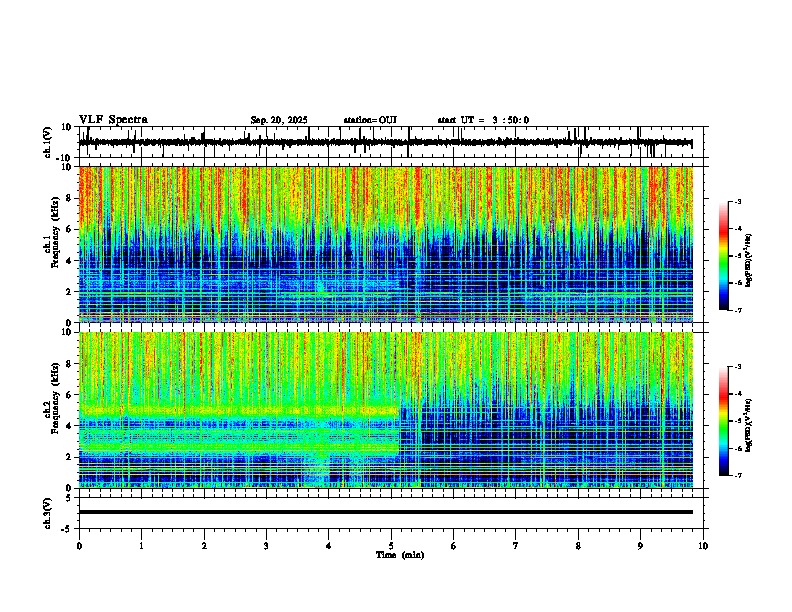
Task: Click the 4 kHz tick on ch.2 axis
Action: click(70, 426)
